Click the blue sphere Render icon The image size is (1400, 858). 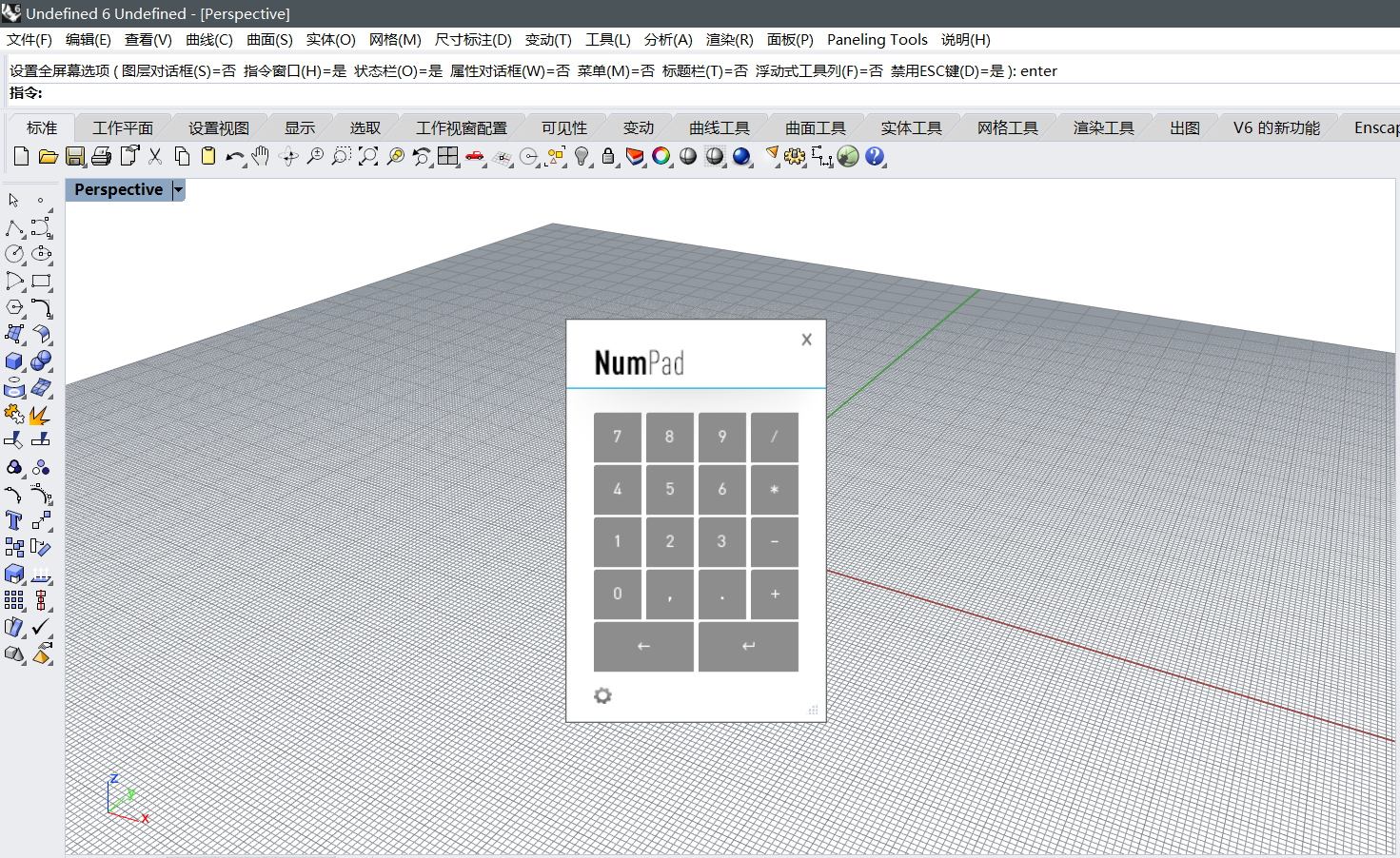(741, 157)
